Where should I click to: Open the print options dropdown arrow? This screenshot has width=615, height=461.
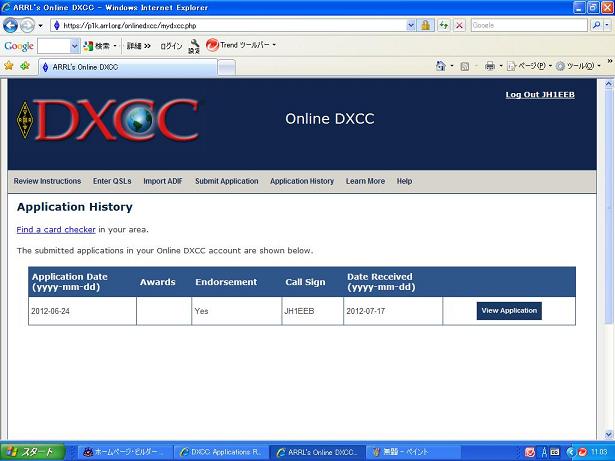pos(501,66)
